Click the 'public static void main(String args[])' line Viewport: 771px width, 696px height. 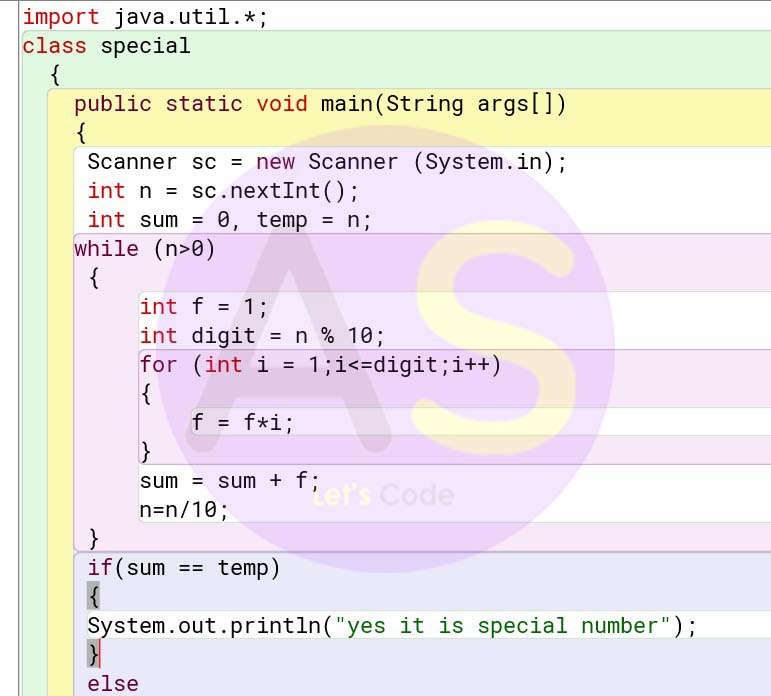click(x=320, y=104)
